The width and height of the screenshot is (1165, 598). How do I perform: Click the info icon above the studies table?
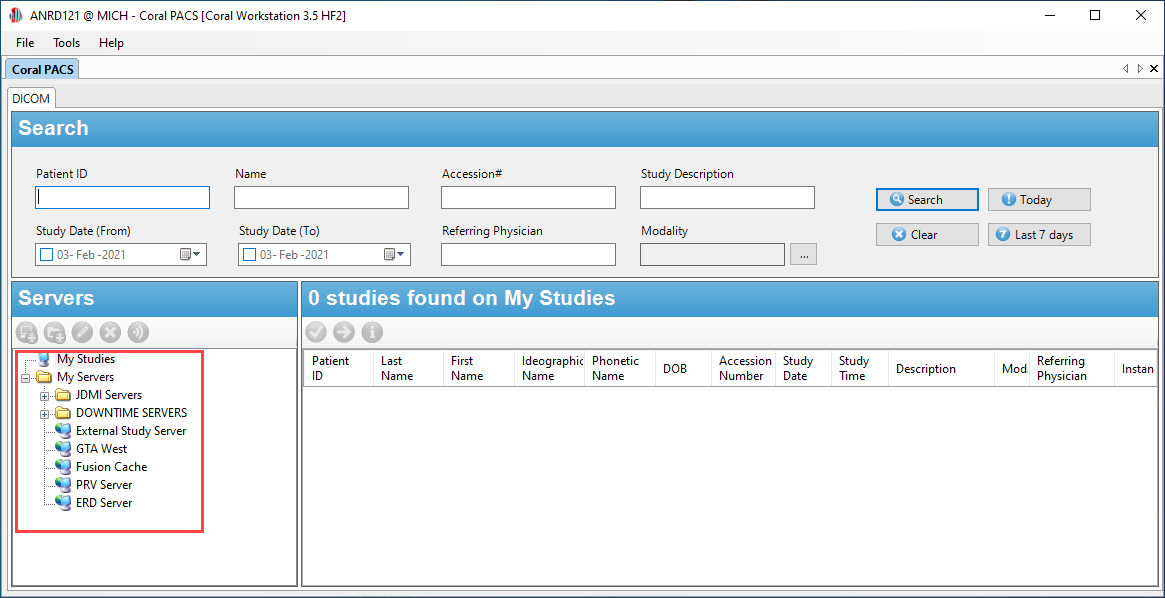coord(372,332)
